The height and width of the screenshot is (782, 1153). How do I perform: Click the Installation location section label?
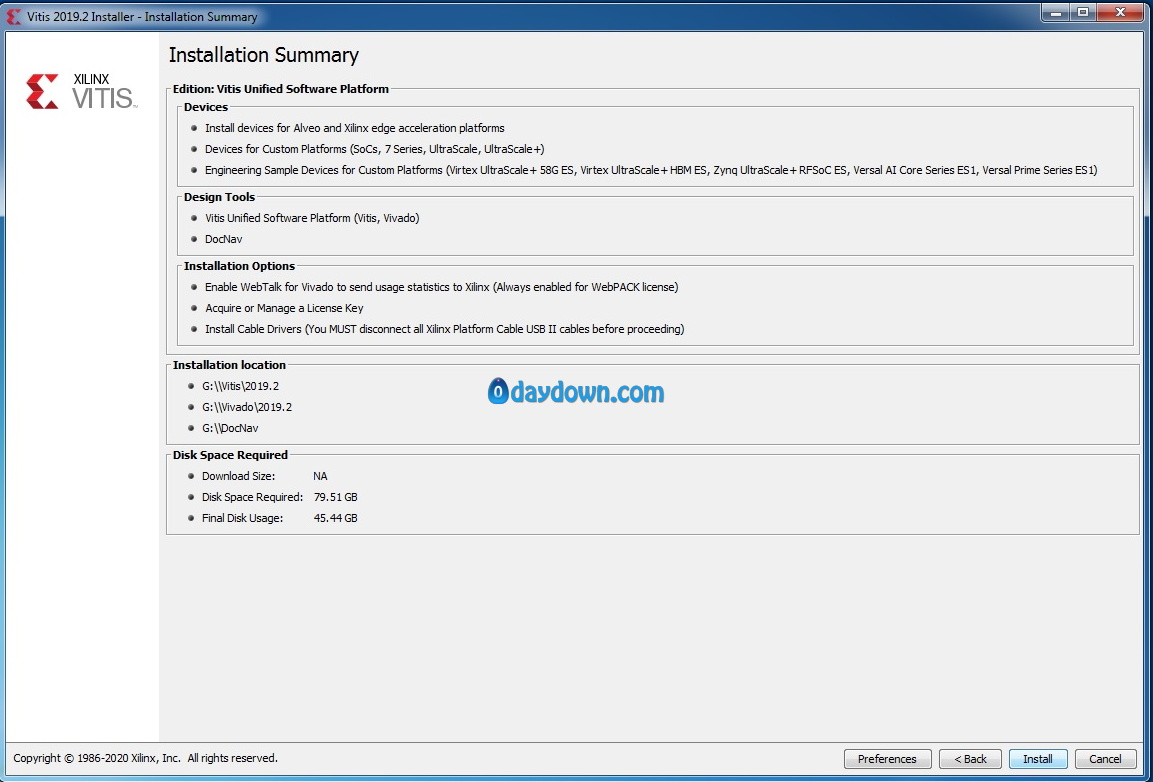(x=229, y=366)
